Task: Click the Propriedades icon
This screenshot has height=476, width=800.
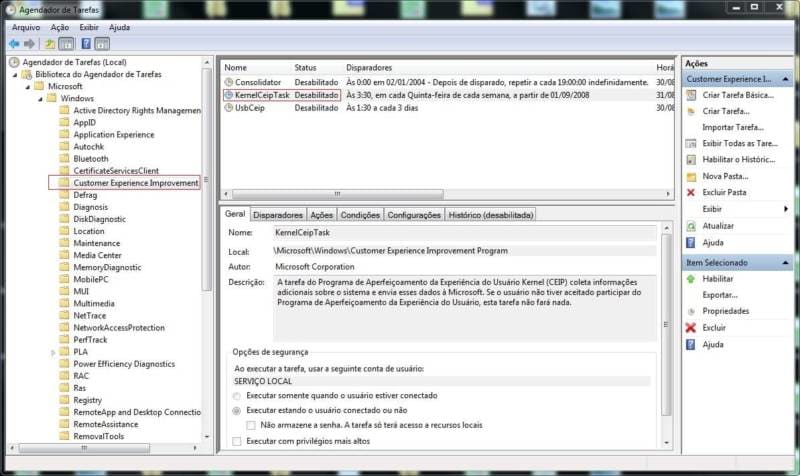Action: tap(691, 311)
